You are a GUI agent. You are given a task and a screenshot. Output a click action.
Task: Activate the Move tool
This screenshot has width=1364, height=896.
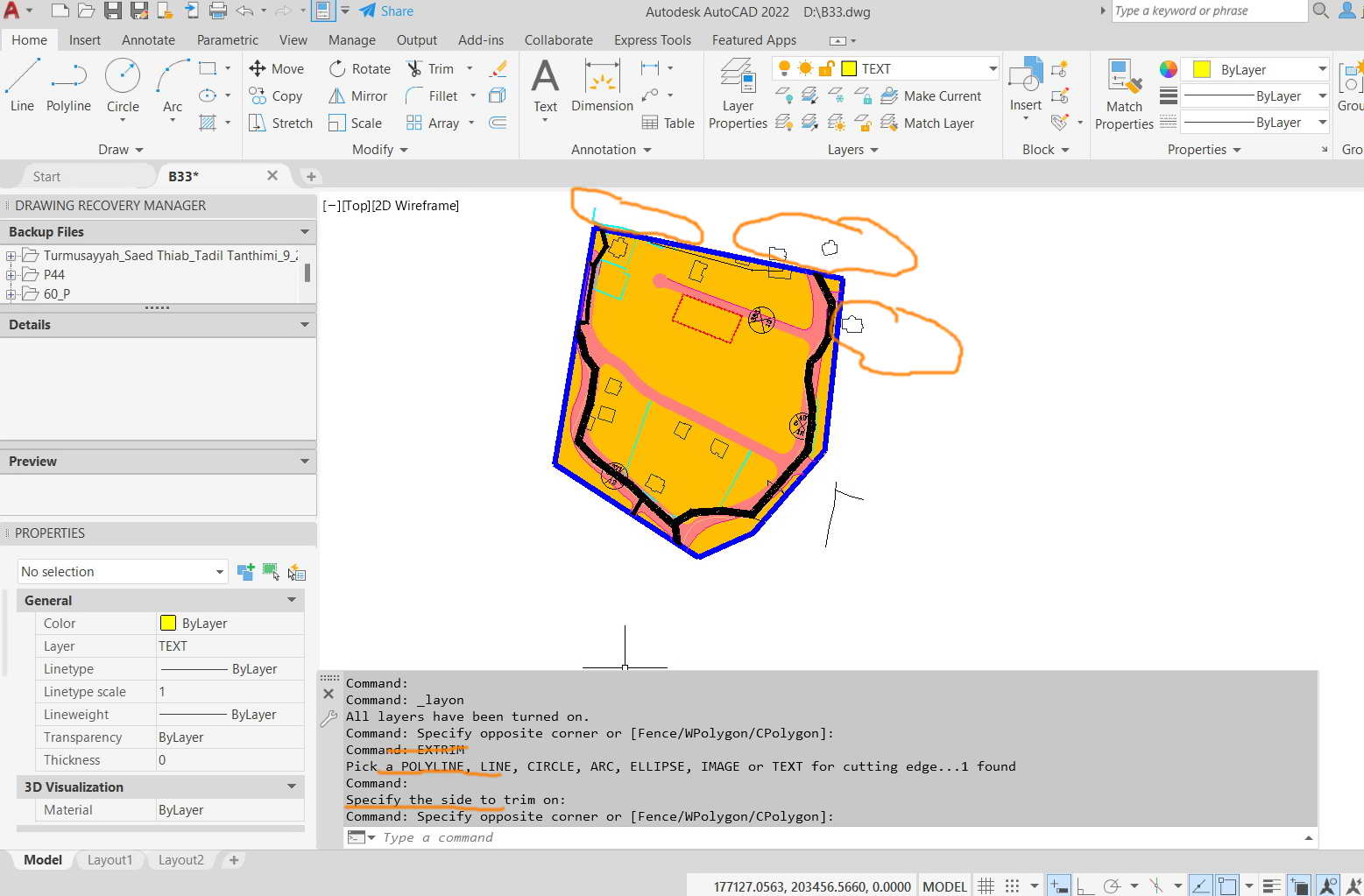pyautogui.click(x=279, y=68)
